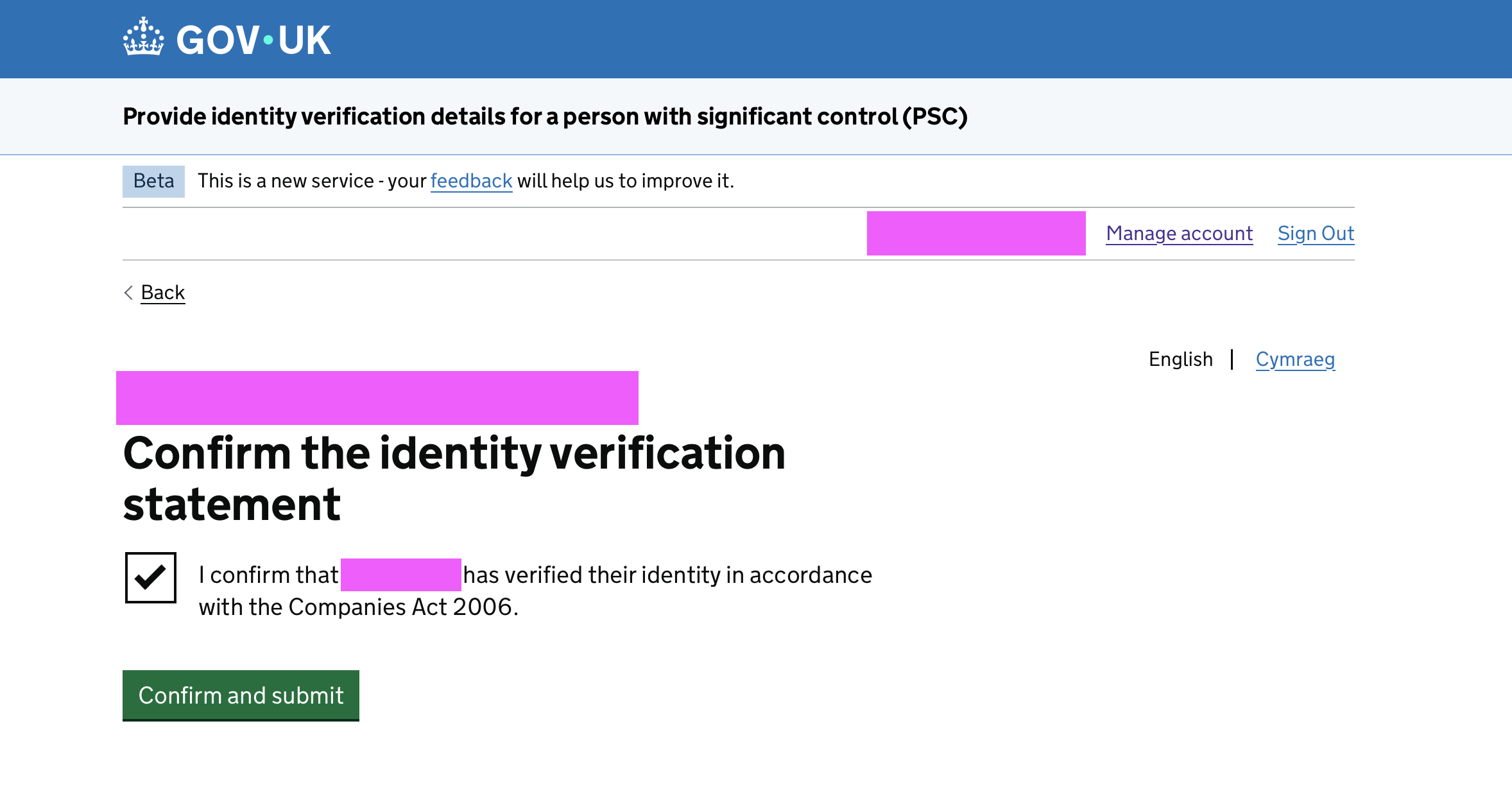Sign Out of the account

tap(1316, 234)
